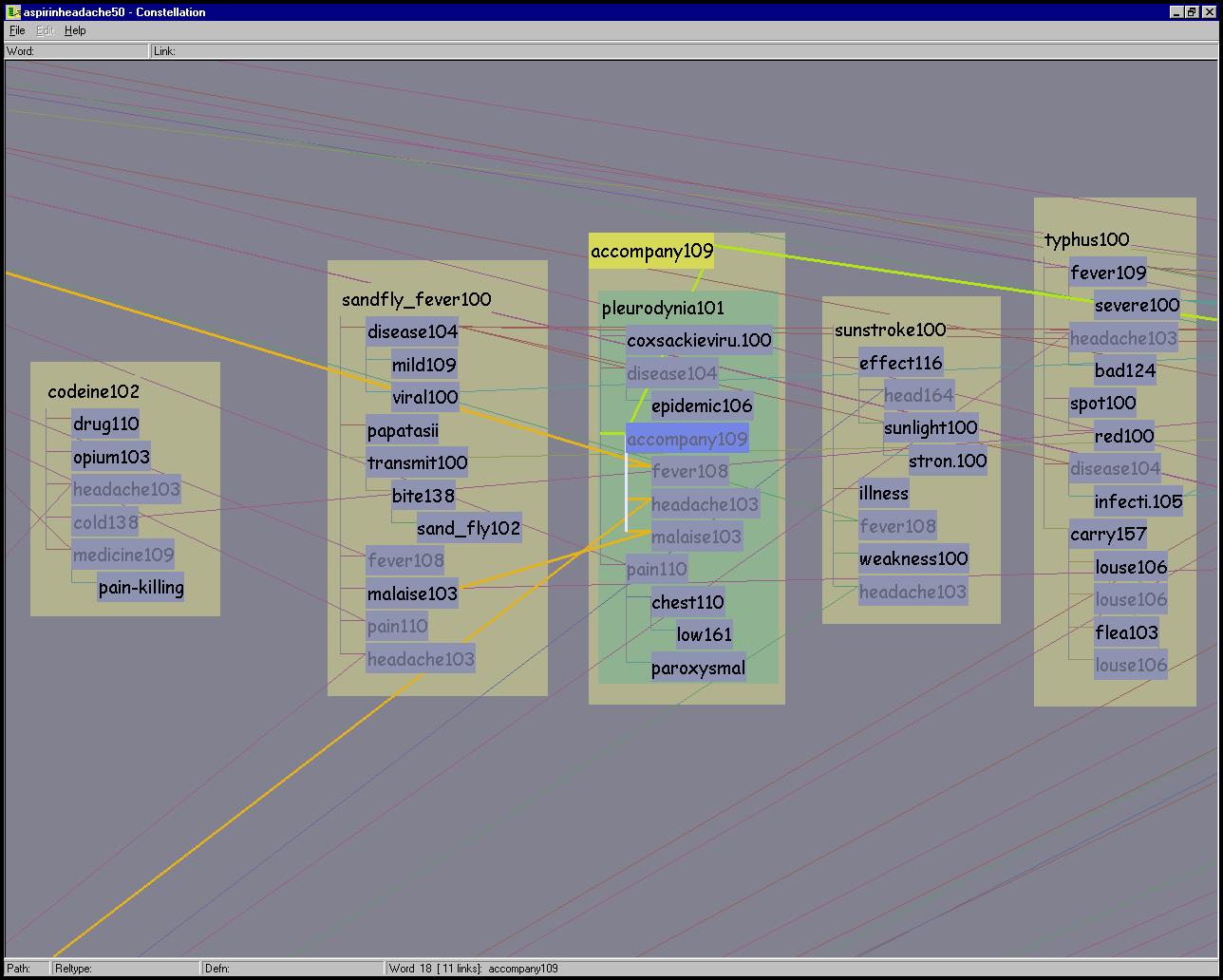Click the sunlight100 node
Viewport: 1223px width, 980px height.
coord(930,427)
